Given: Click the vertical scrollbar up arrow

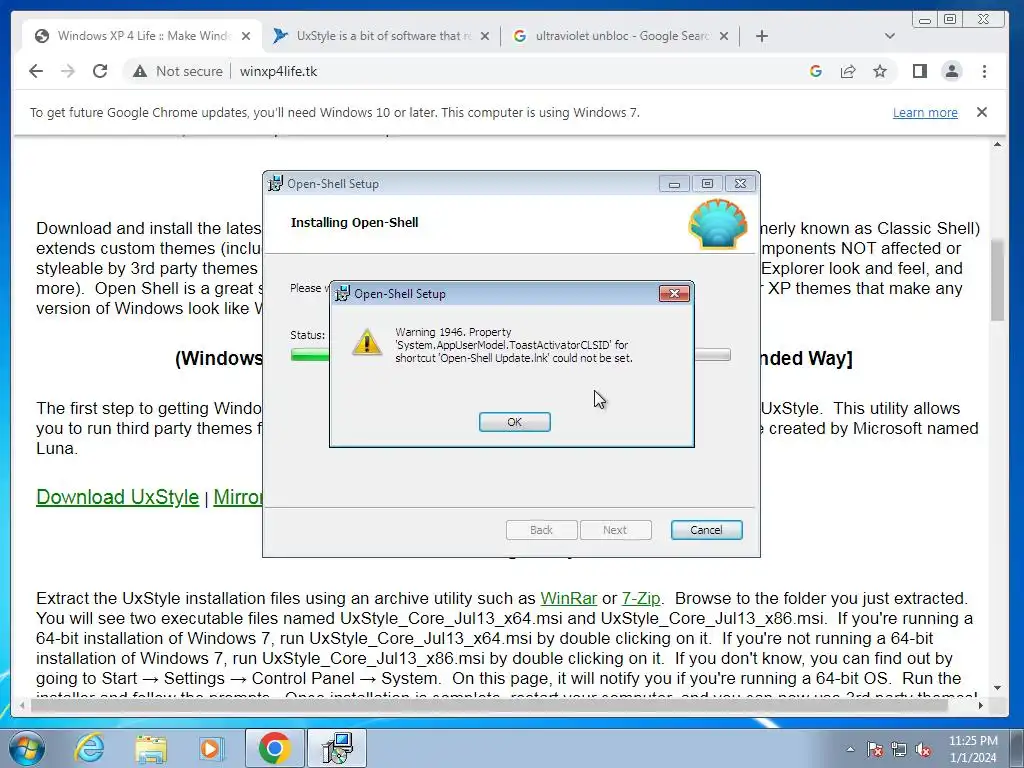Looking at the screenshot, I should (997, 144).
